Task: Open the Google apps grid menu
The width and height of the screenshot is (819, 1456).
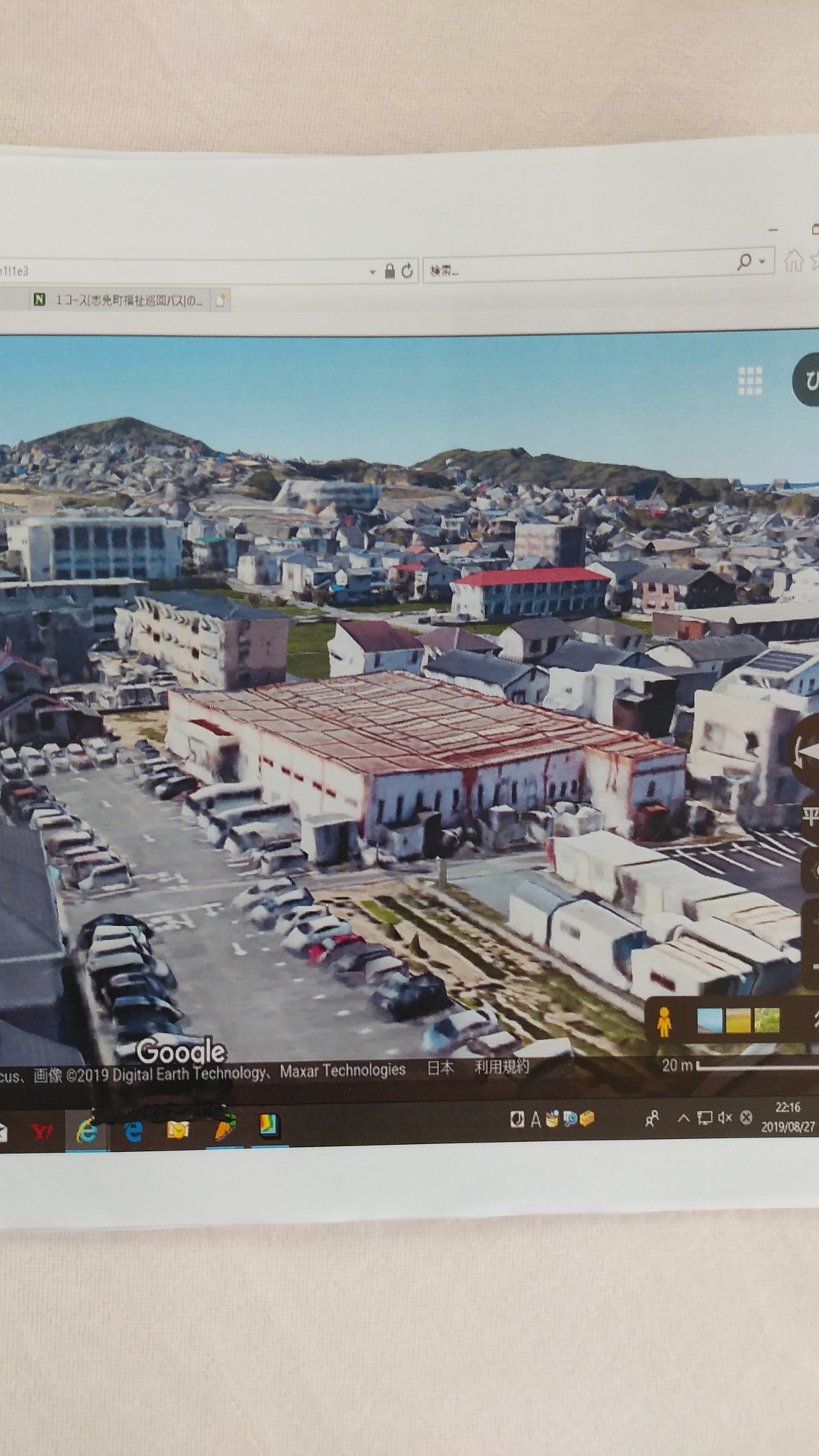Action: coord(750,381)
